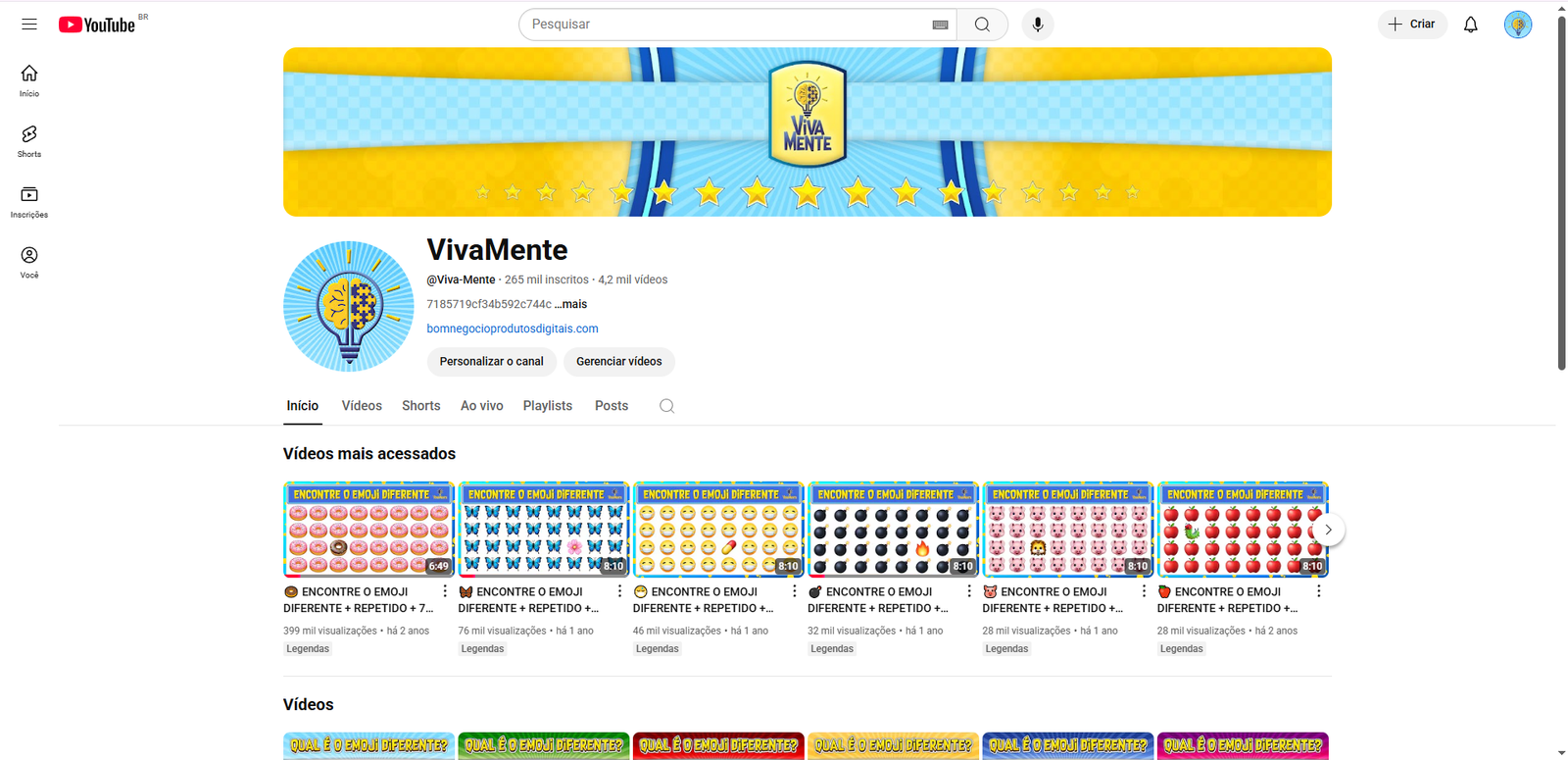Open pig emoji video thumbnail

pos(1068,530)
